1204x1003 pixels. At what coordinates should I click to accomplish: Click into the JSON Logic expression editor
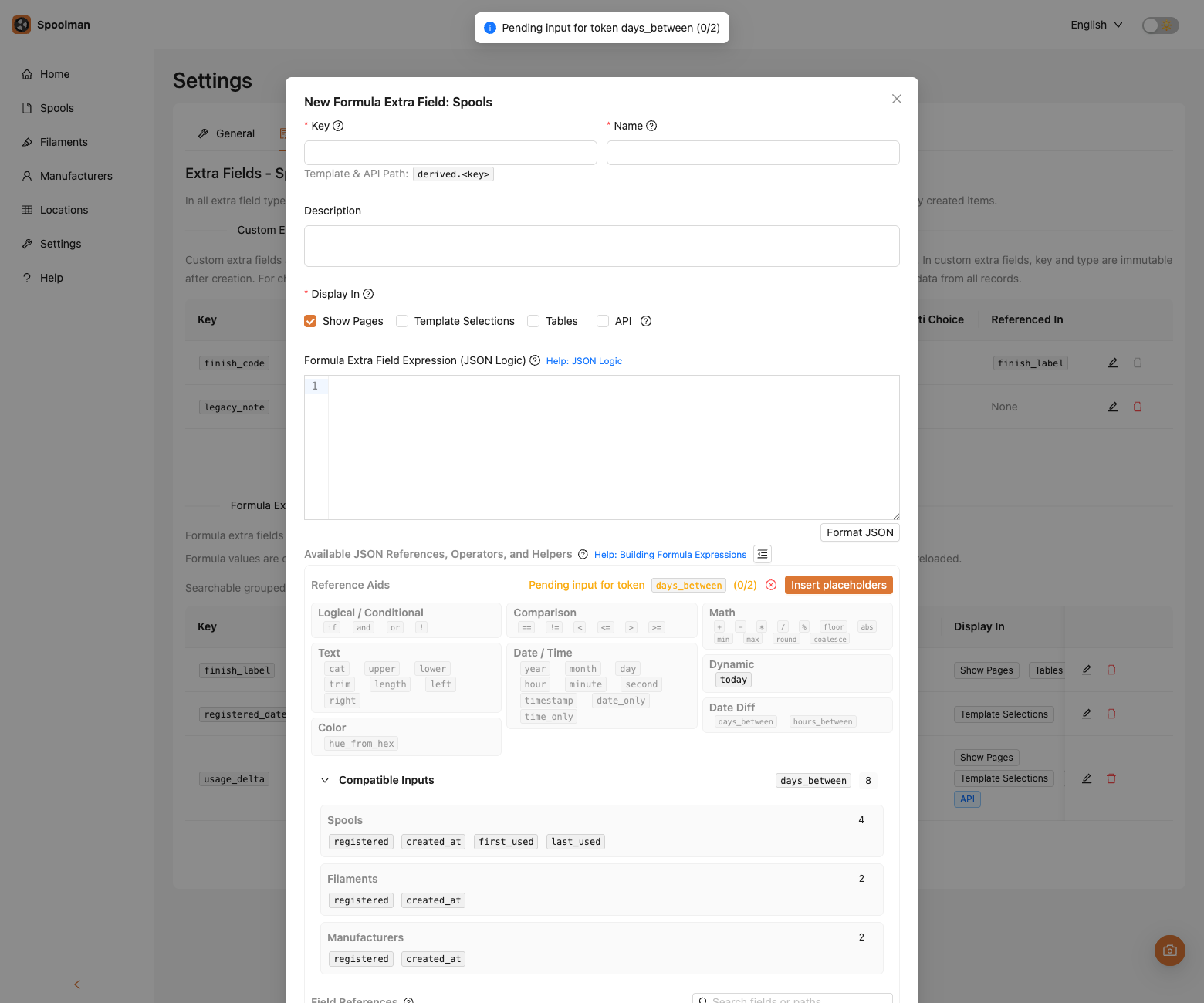tap(614, 447)
